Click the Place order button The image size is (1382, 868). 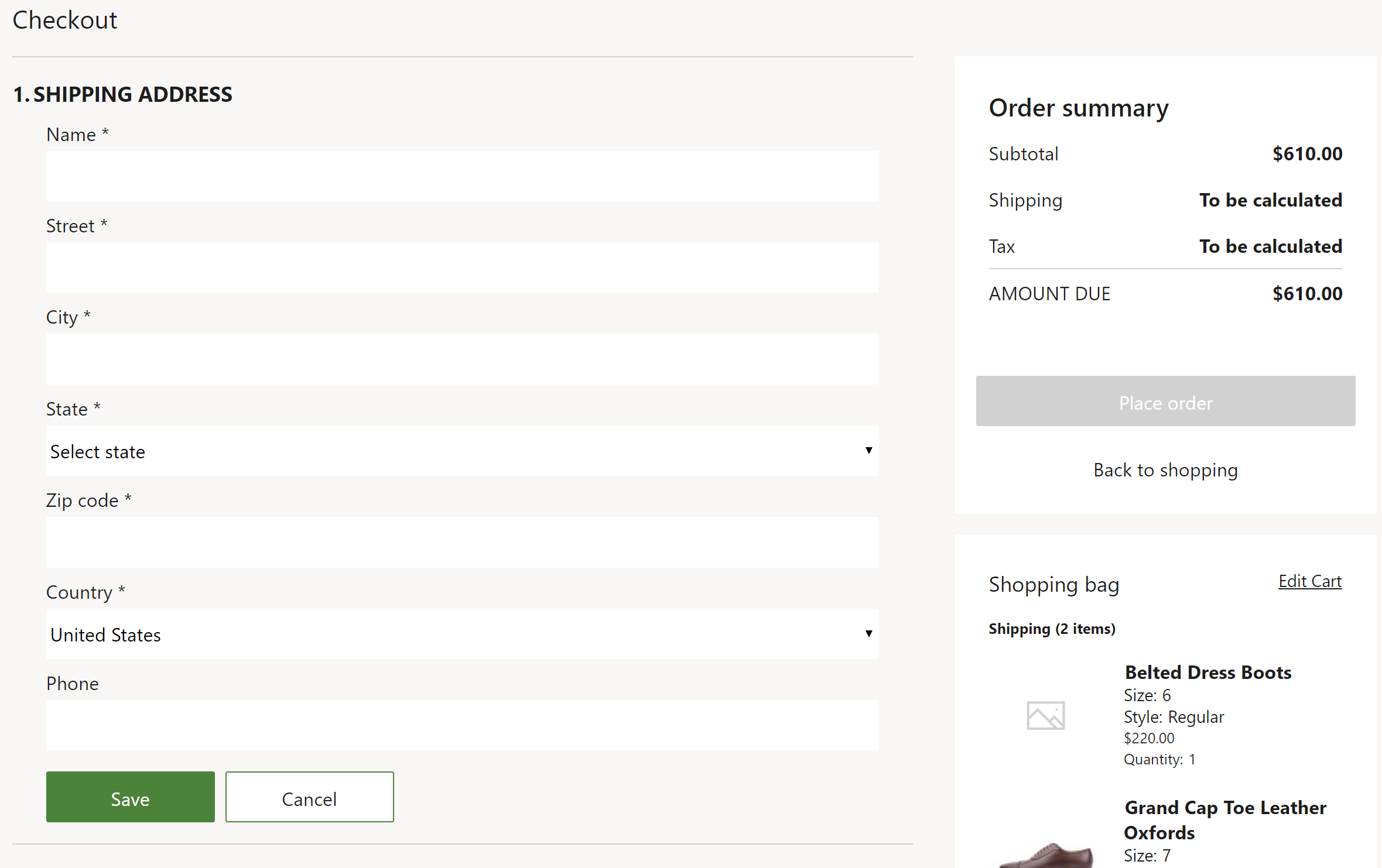pyautogui.click(x=1165, y=400)
